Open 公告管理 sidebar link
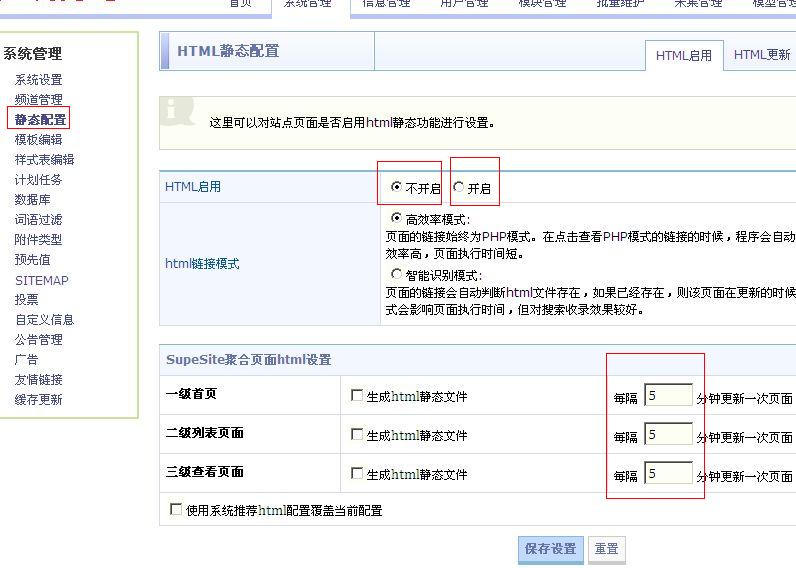Viewport: 796px width, 568px height. point(39,340)
